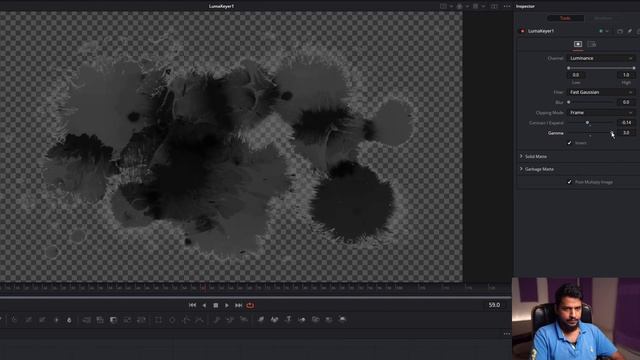
Task: Add a BSpline mask tool
Action: pyautogui.click(x=200, y=320)
